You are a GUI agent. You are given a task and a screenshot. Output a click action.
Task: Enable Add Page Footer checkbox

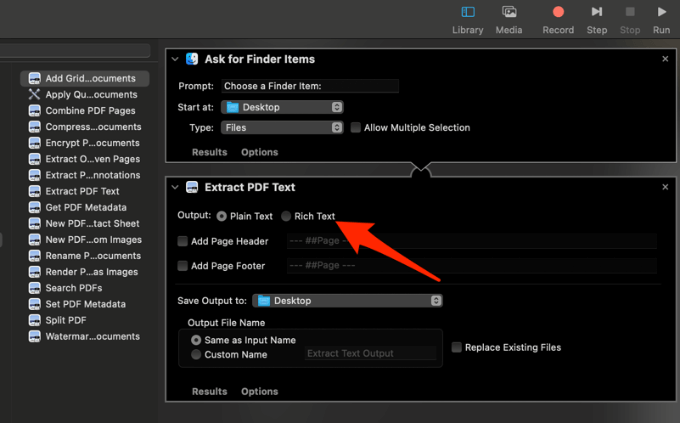click(x=183, y=266)
